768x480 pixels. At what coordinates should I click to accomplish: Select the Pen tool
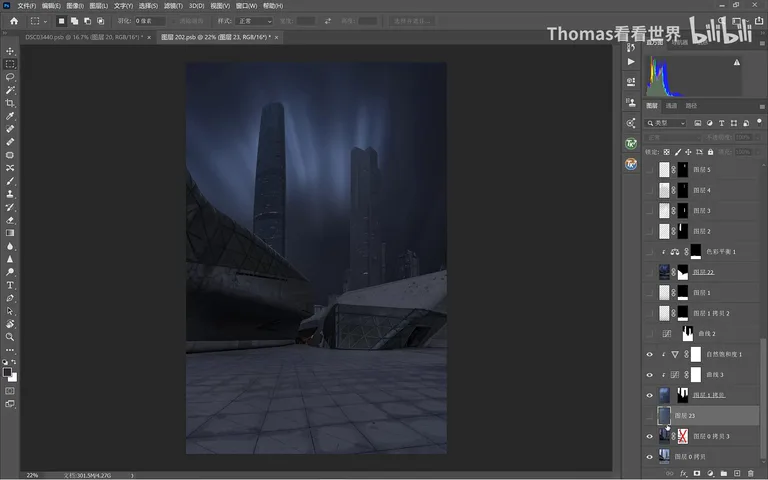click(10, 298)
